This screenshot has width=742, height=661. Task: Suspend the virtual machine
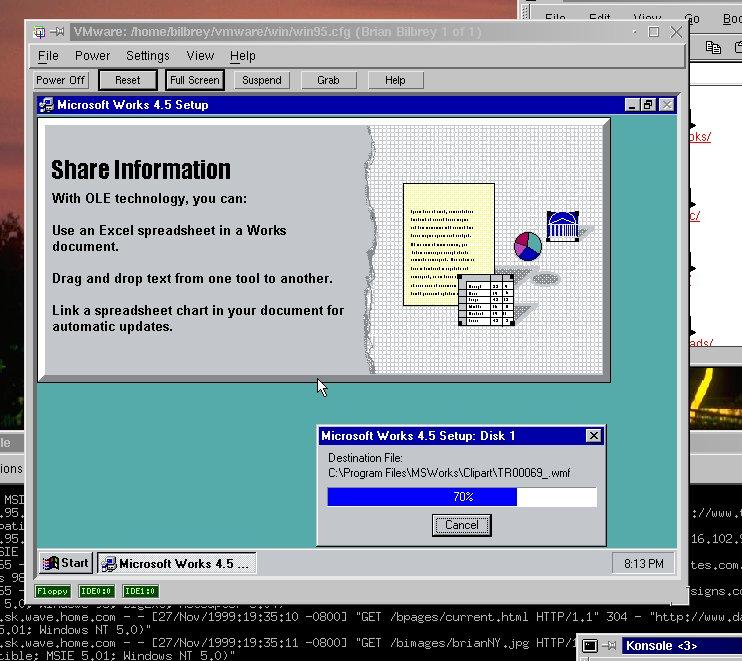(x=262, y=80)
